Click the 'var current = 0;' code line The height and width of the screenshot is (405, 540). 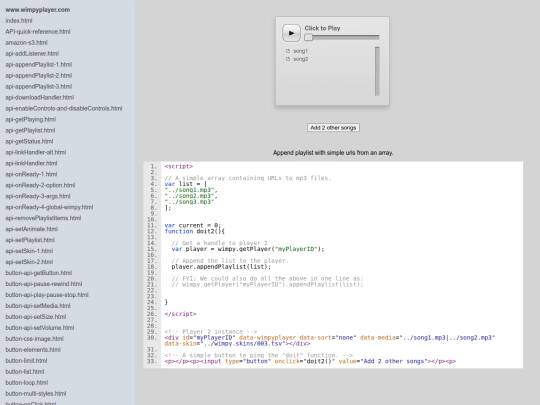click(x=193, y=226)
